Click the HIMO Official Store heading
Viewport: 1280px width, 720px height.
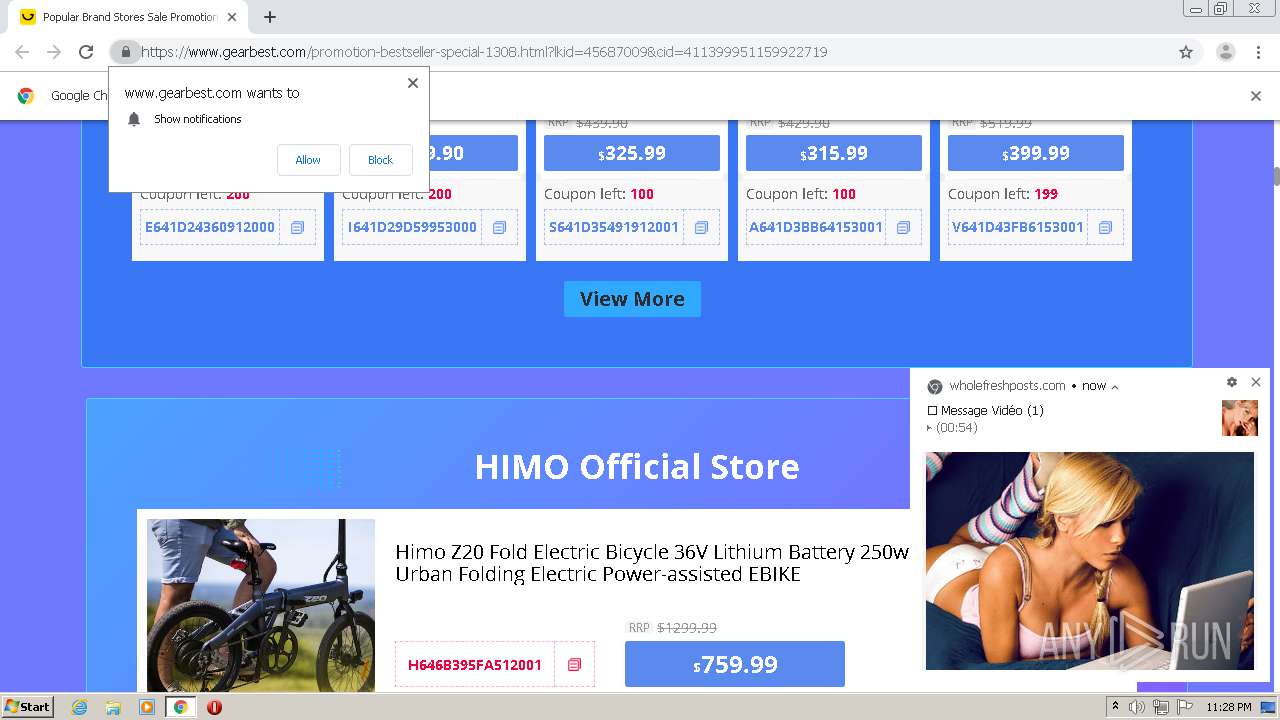(x=637, y=466)
